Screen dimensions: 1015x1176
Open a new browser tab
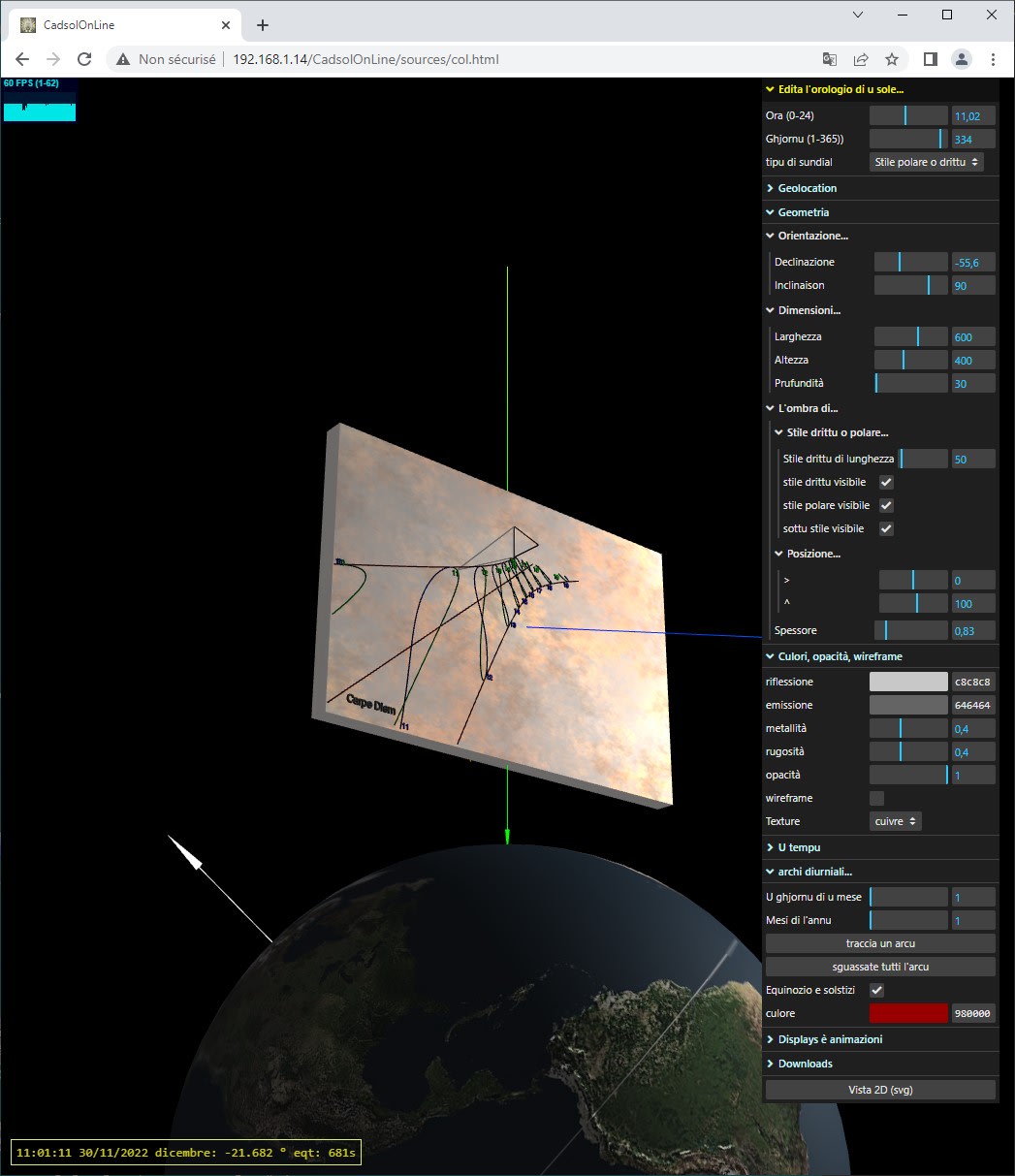263,25
